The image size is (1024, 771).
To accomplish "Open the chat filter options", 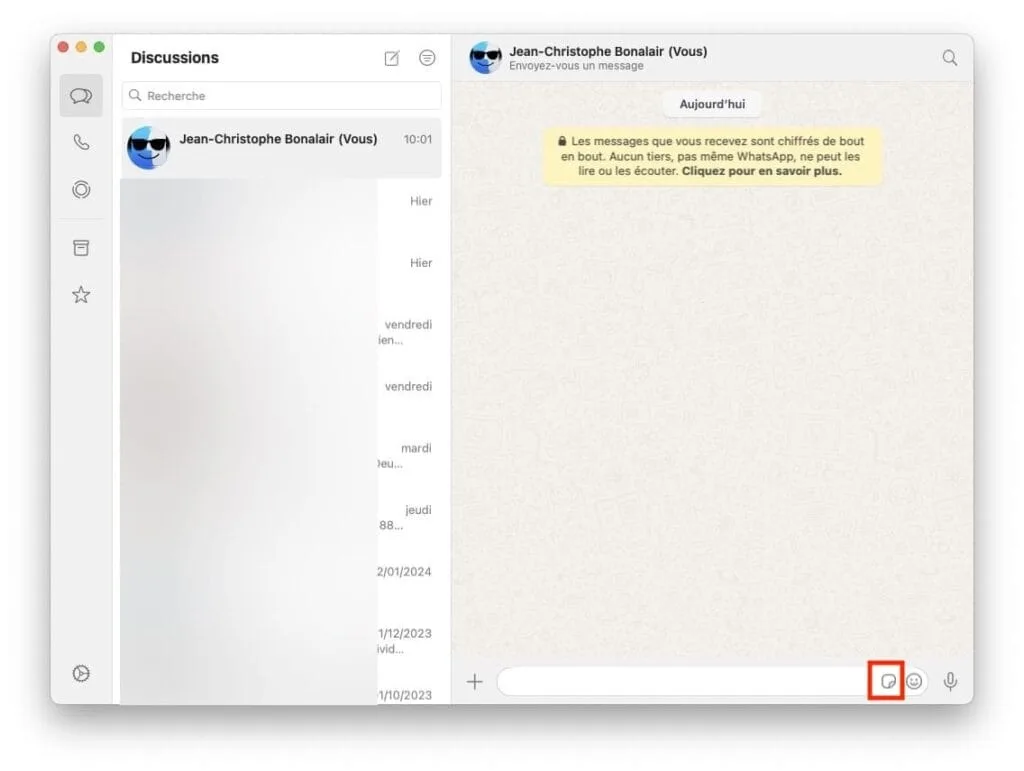I will pos(427,58).
